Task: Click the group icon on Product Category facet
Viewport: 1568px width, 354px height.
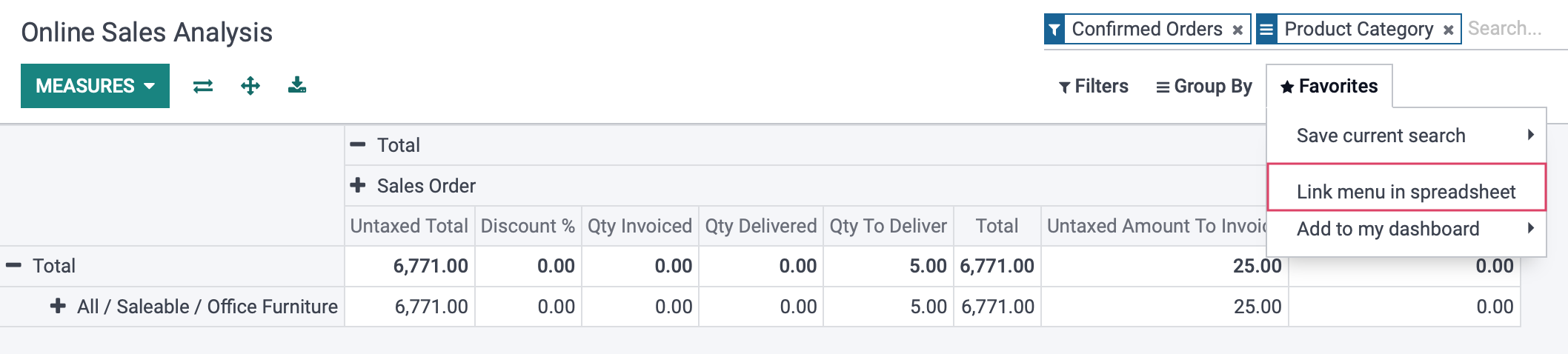Action: pyautogui.click(x=1266, y=30)
